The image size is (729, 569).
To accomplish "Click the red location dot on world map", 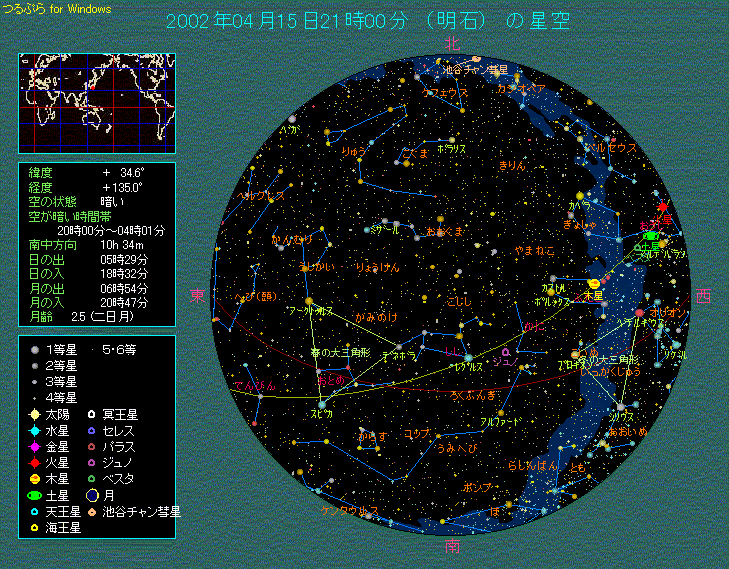I will [93, 87].
